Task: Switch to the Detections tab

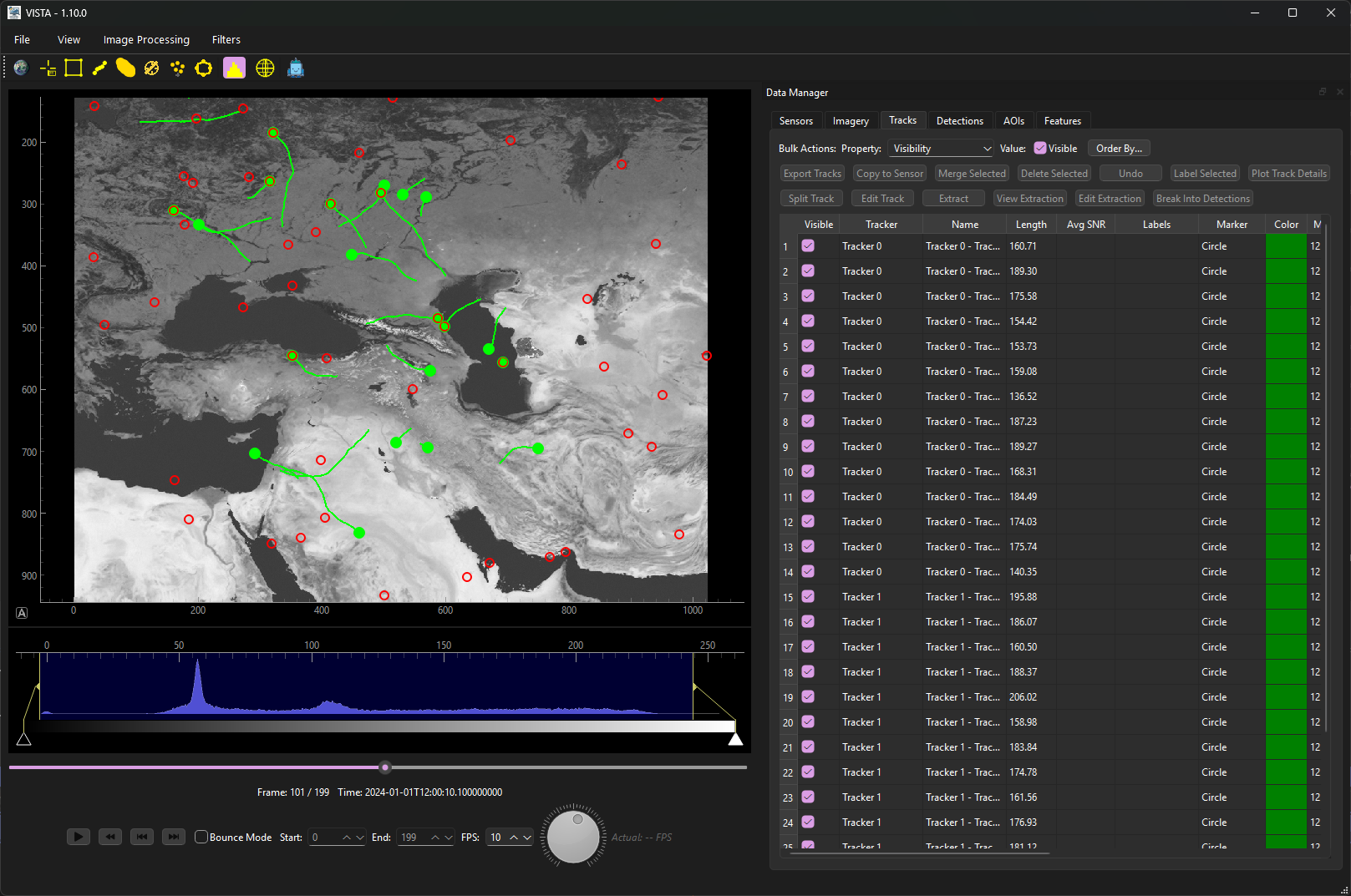Action: click(959, 121)
